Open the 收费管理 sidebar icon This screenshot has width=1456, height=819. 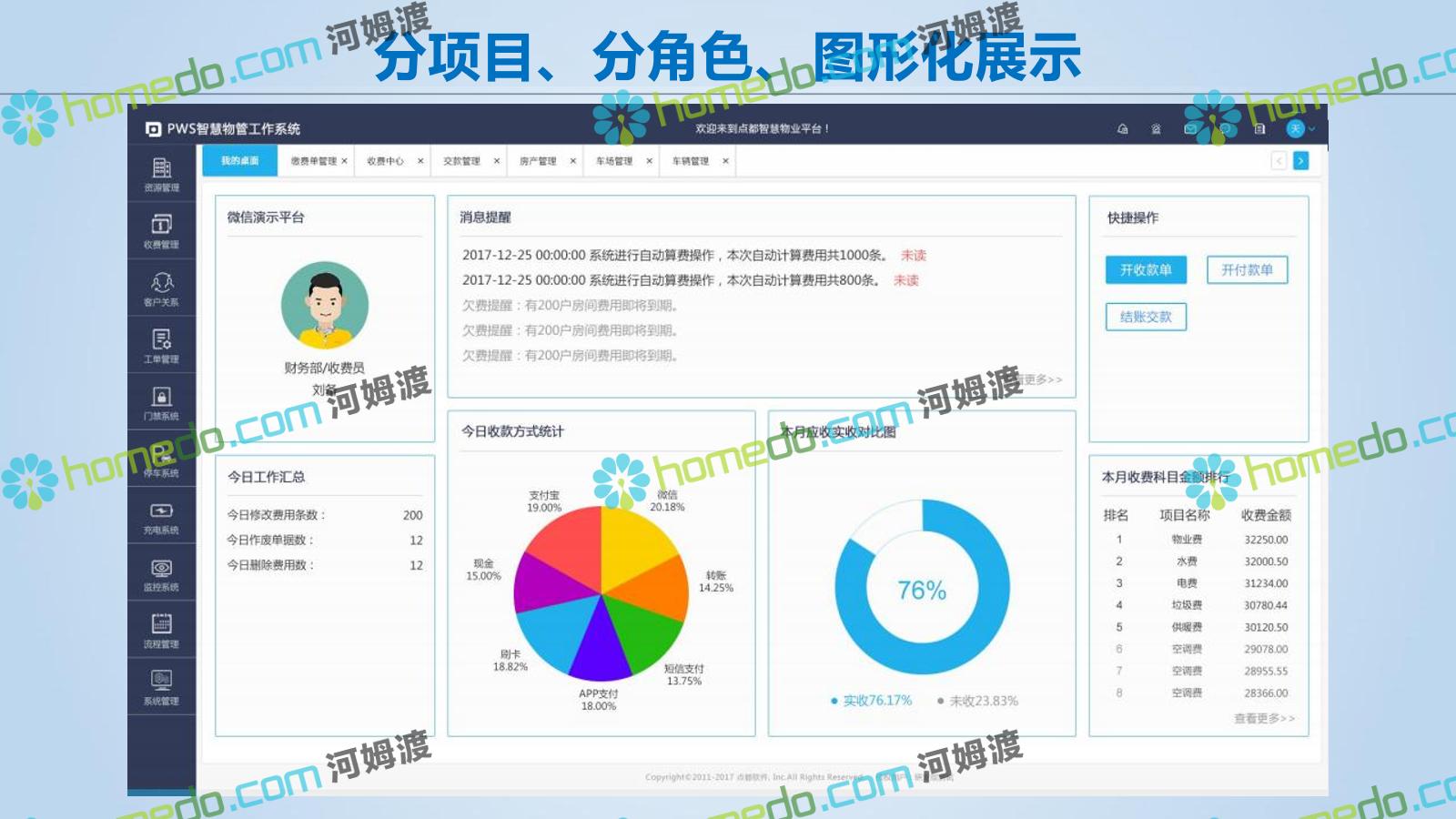pos(161,230)
